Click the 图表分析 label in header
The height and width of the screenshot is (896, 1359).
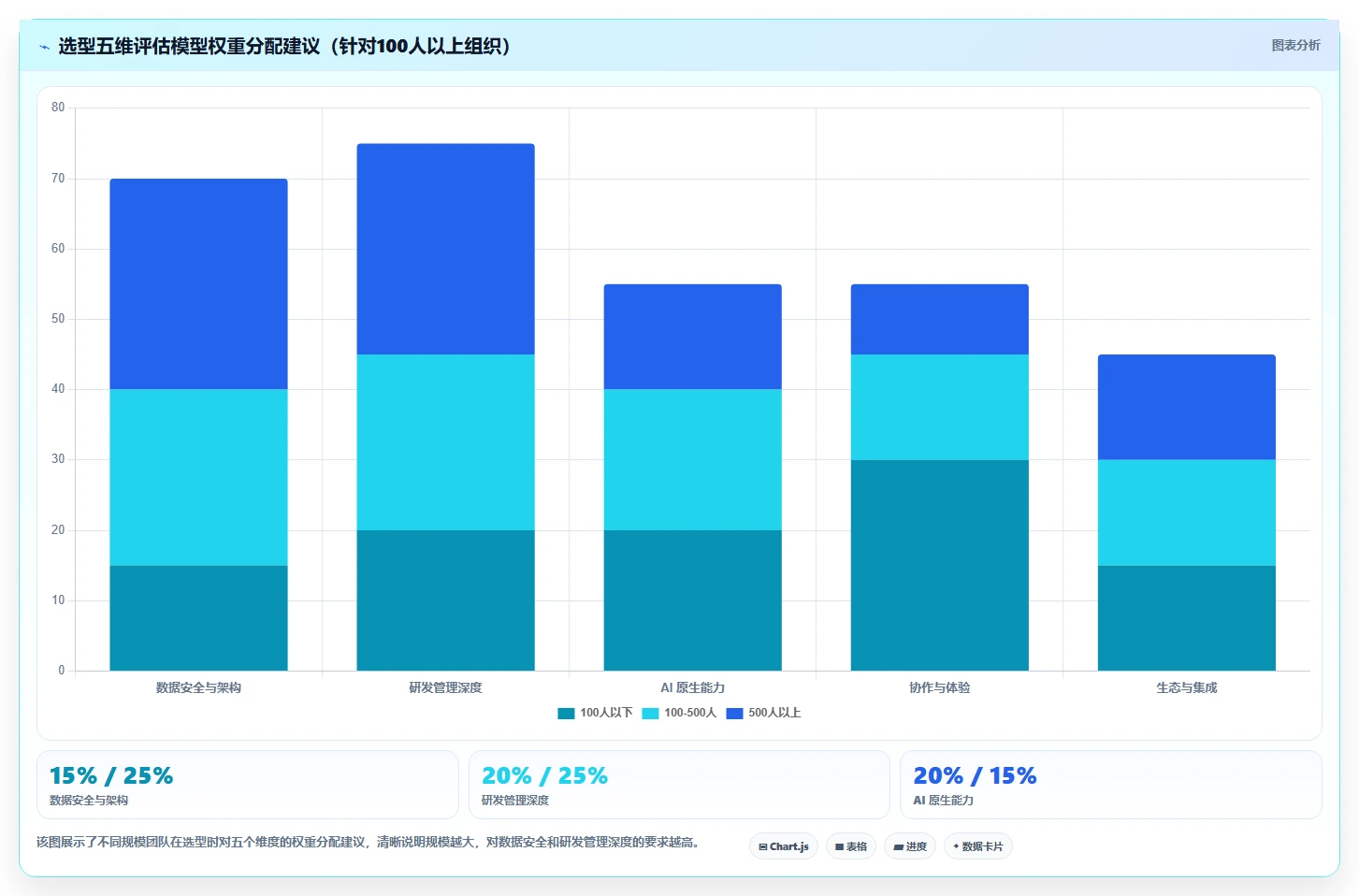pos(1295,45)
